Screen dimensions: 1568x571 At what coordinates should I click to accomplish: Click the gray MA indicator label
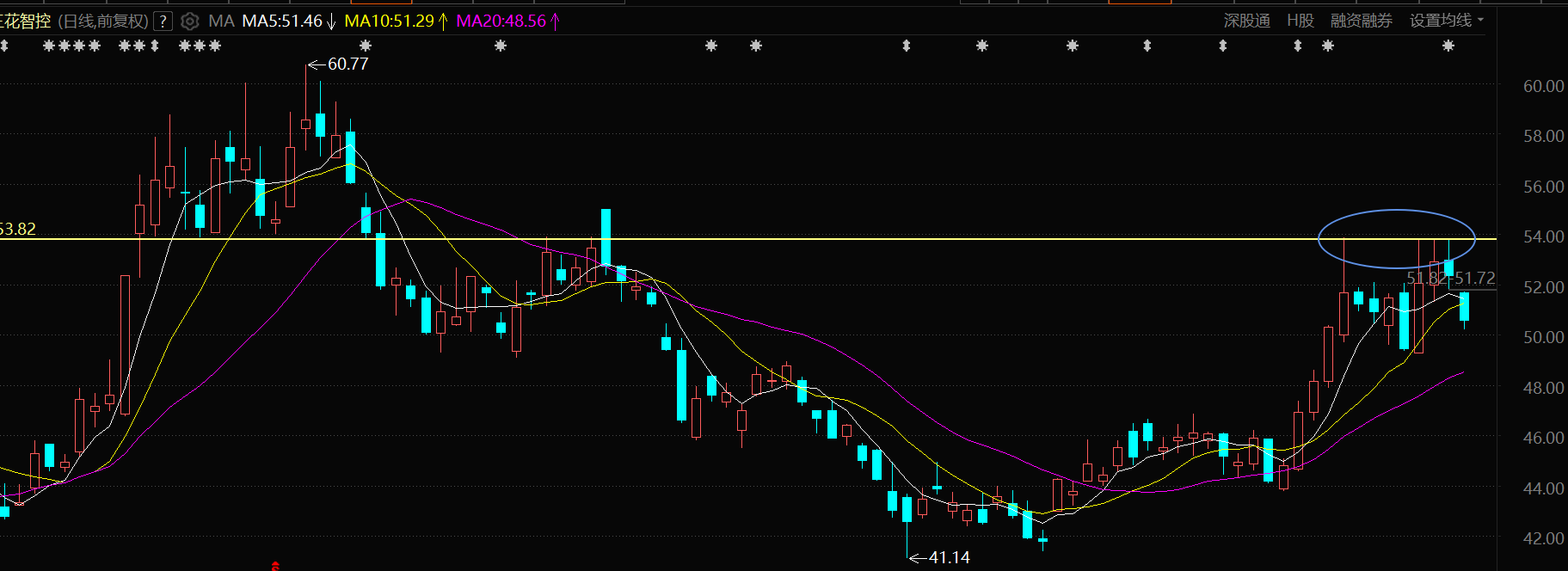click(x=221, y=21)
